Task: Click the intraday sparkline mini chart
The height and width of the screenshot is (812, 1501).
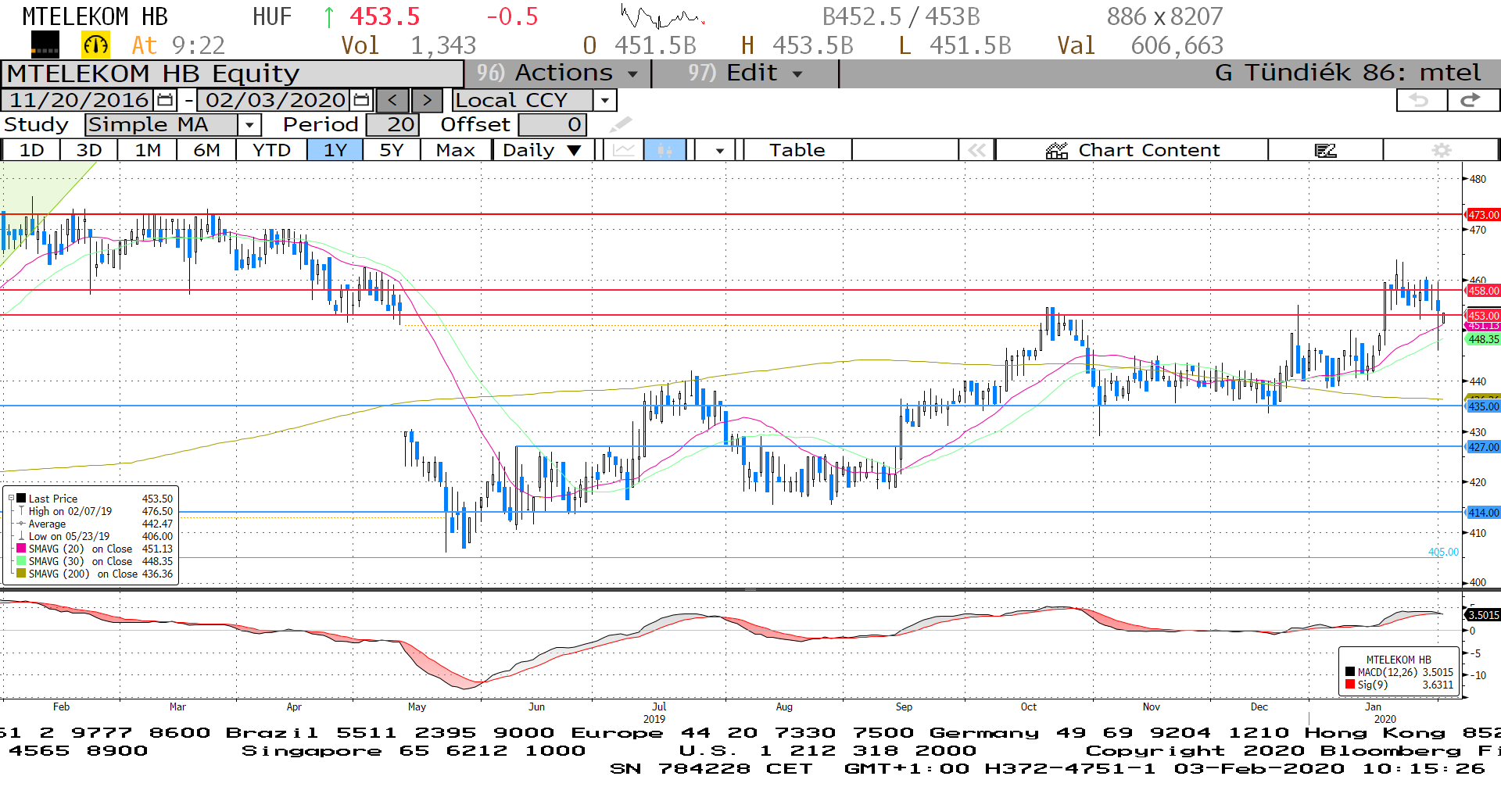Action: pyautogui.click(x=663, y=16)
